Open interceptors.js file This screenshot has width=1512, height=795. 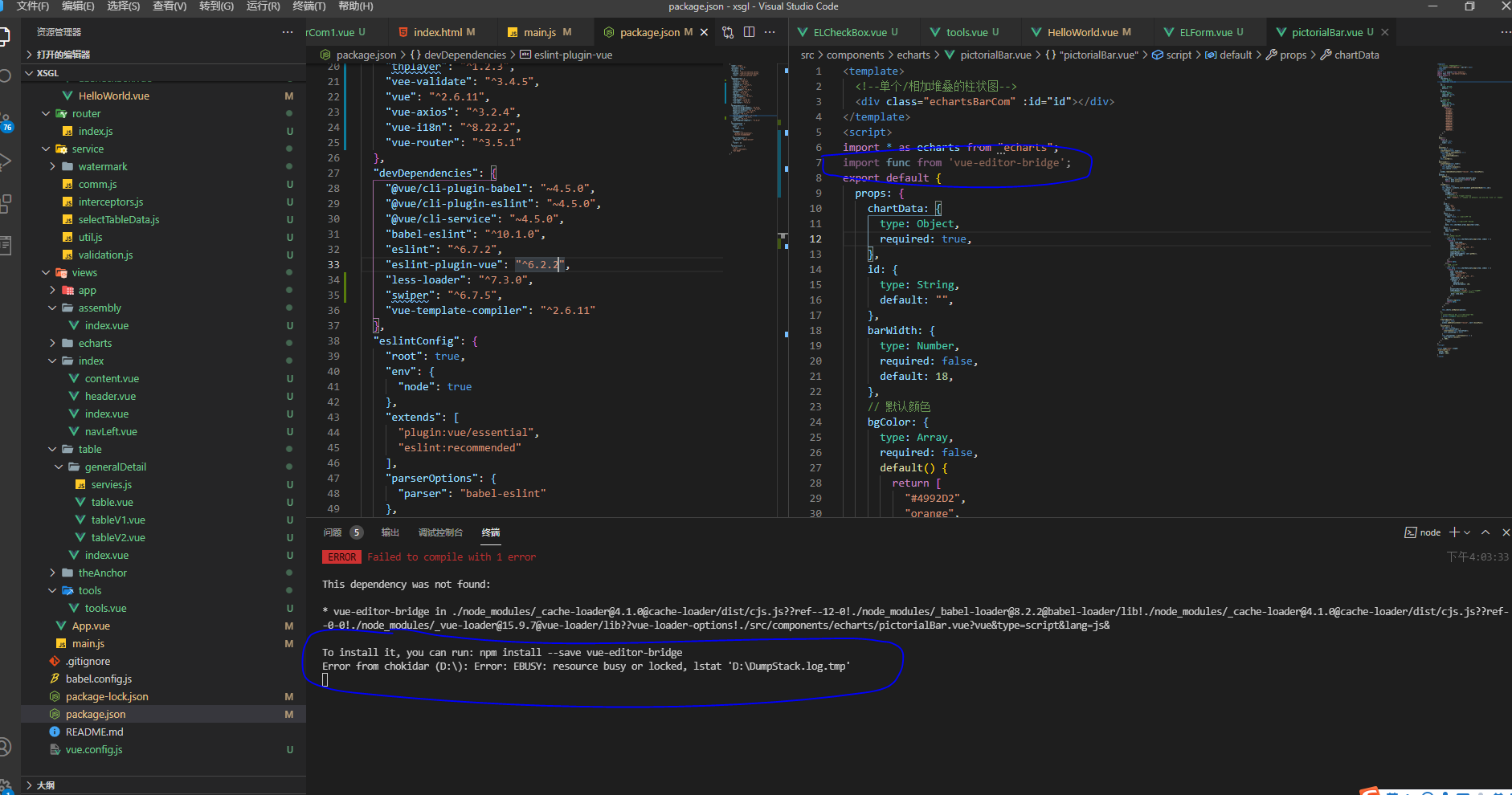click(x=163, y=202)
